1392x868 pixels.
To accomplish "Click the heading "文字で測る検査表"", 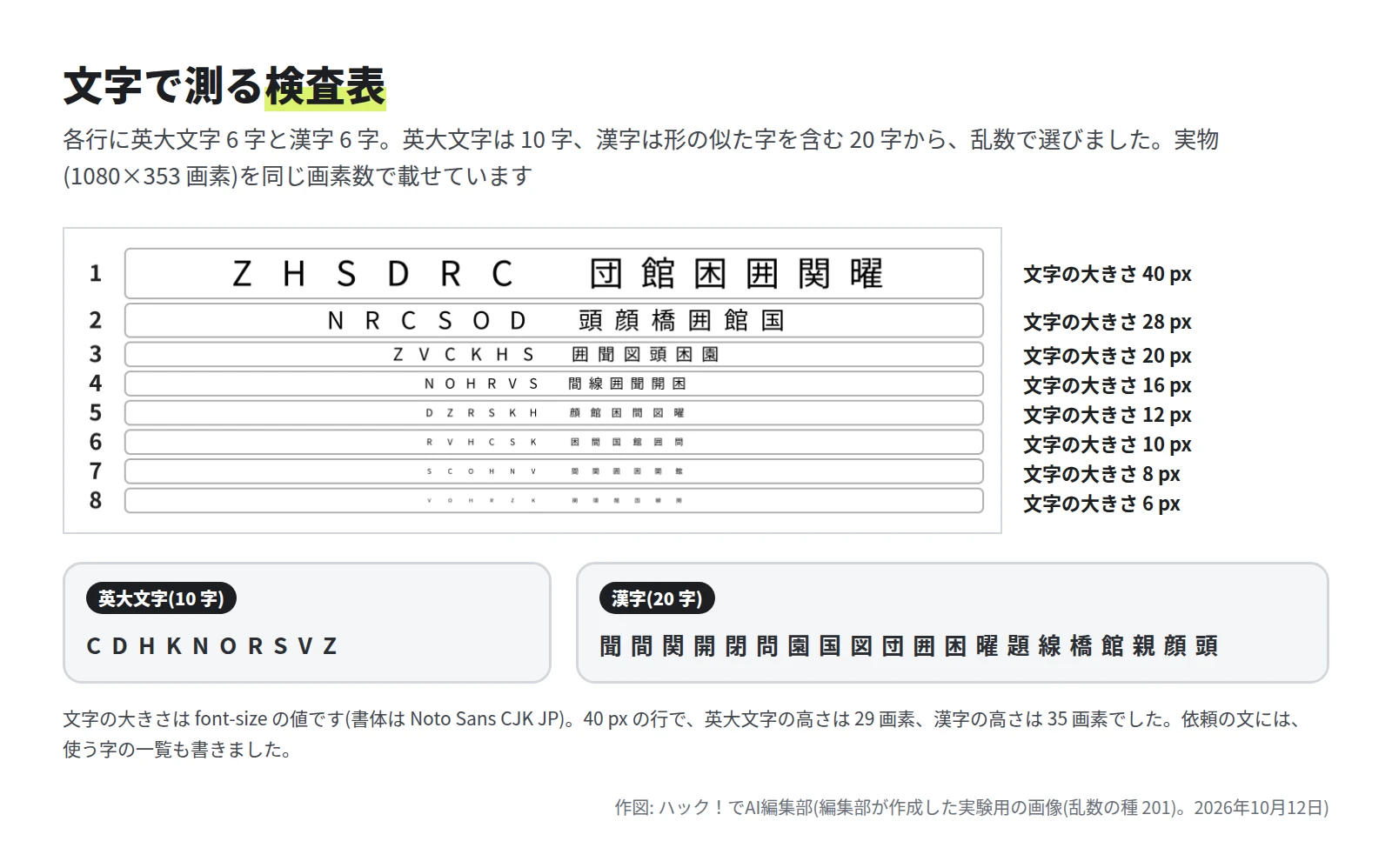I will click(x=224, y=86).
